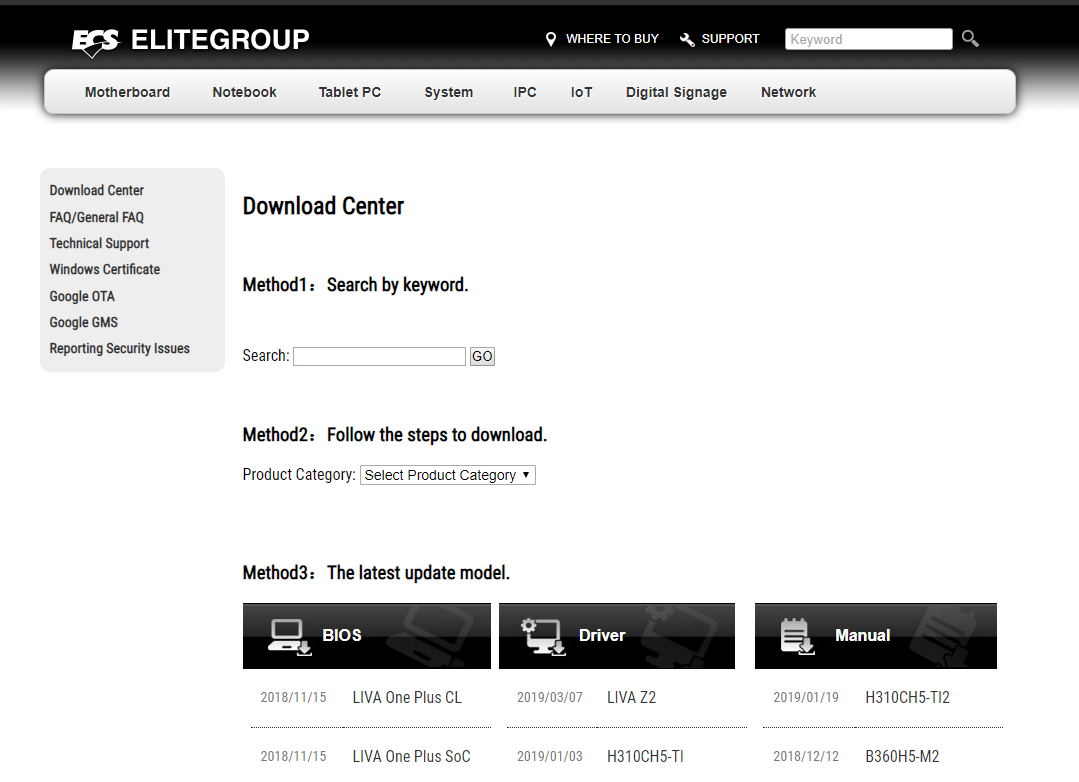This screenshot has height=782, width=1079.
Task: Click the date 2018/12/12 in Manual list
Action: tap(806, 757)
